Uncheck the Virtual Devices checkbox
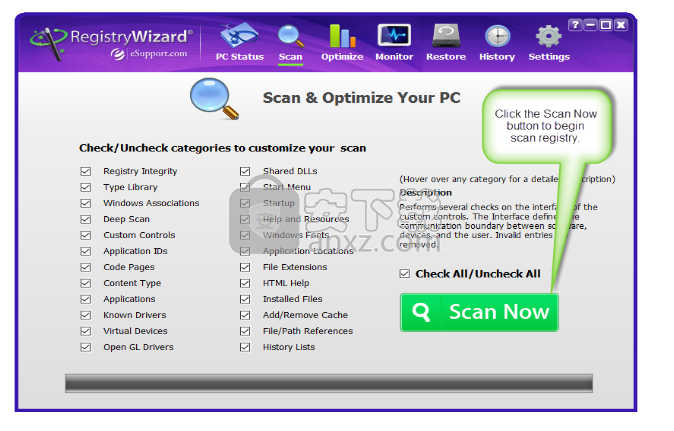Image resolution: width=674 pixels, height=431 pixels. pos(86,331)
